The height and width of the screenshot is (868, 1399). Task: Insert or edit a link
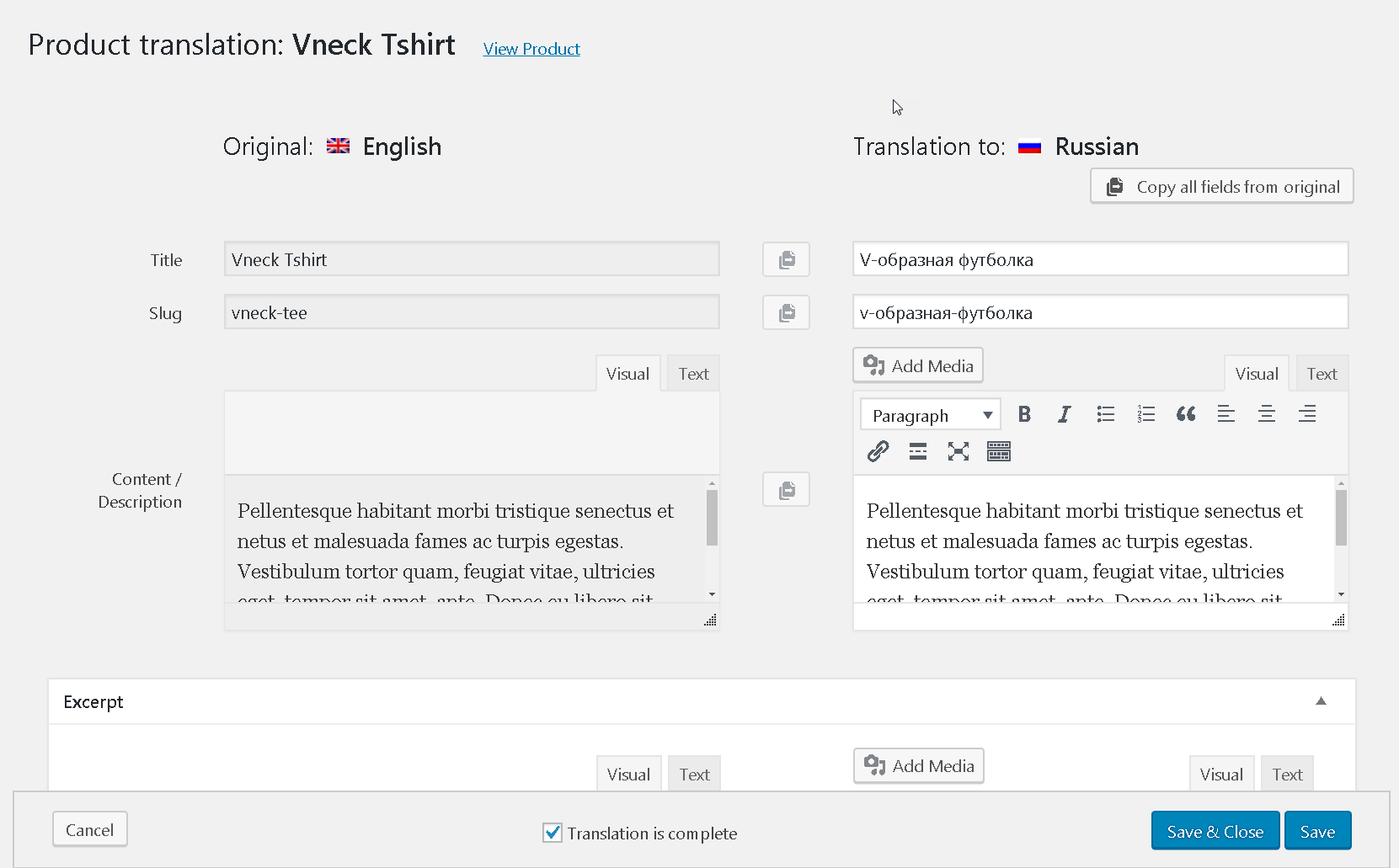coord(878,451)
